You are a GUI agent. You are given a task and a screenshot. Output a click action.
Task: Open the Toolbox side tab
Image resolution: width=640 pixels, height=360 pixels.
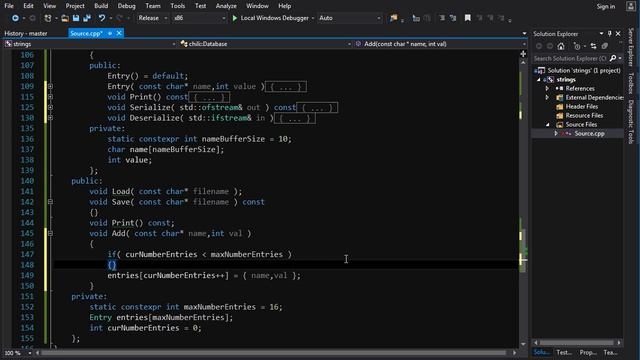coord(631,83)
